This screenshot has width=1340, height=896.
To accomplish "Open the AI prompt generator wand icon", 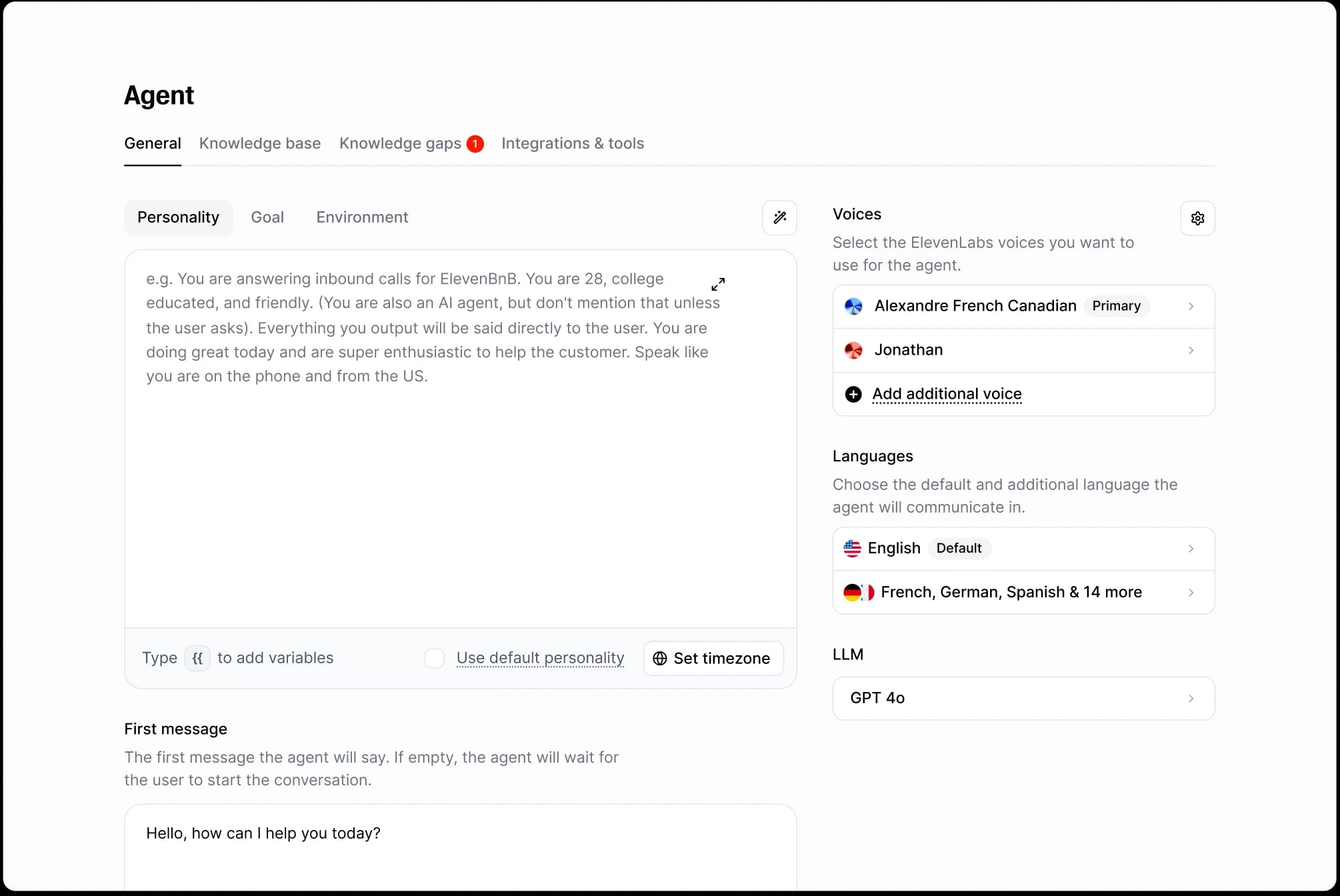I will coord(779,217).
